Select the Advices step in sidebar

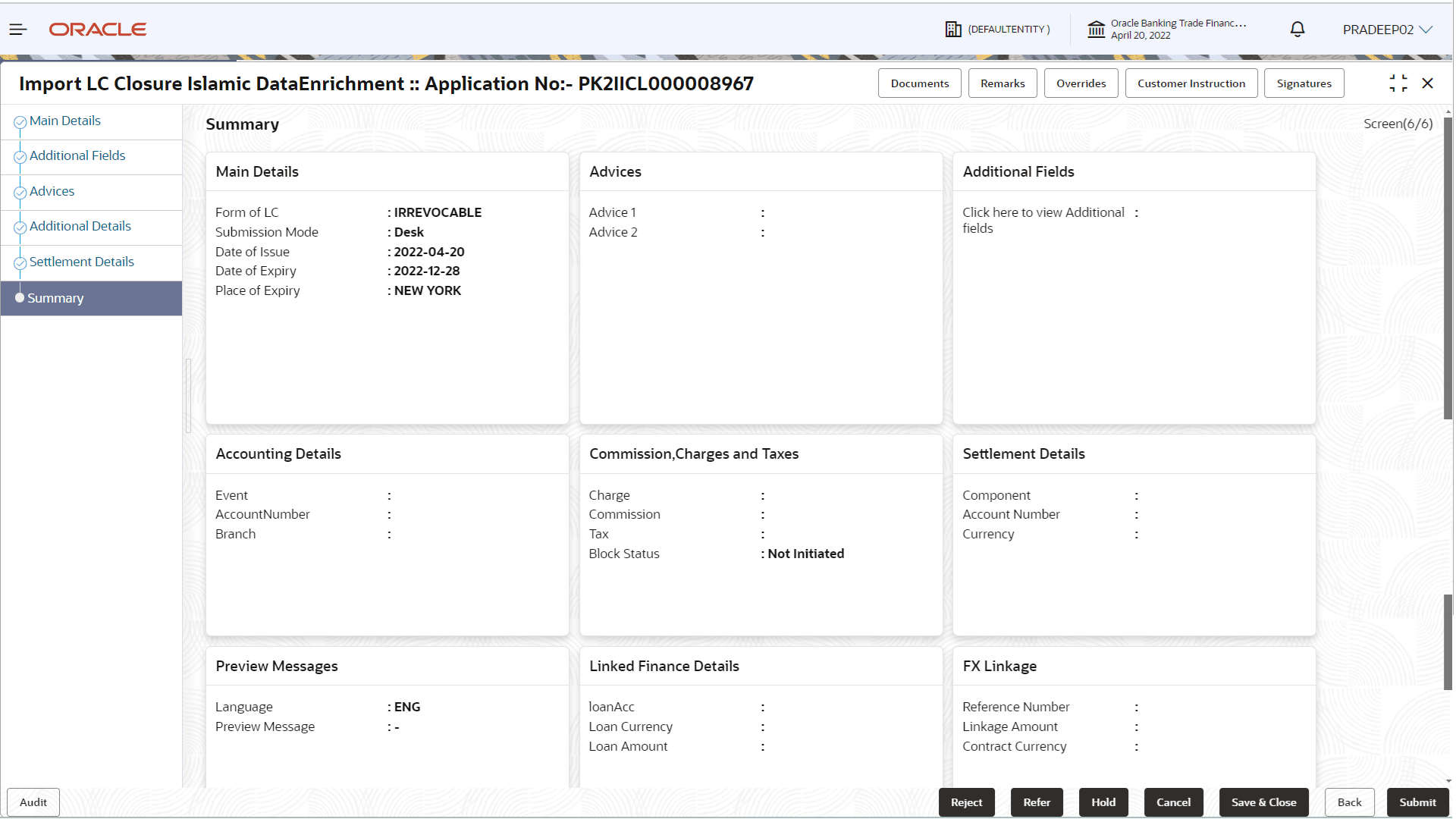click(52, 191)
